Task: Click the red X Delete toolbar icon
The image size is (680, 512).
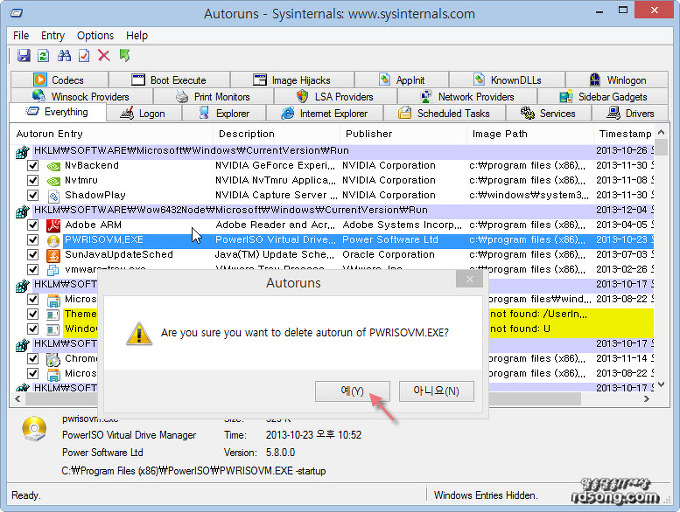Action: [104, 56]
